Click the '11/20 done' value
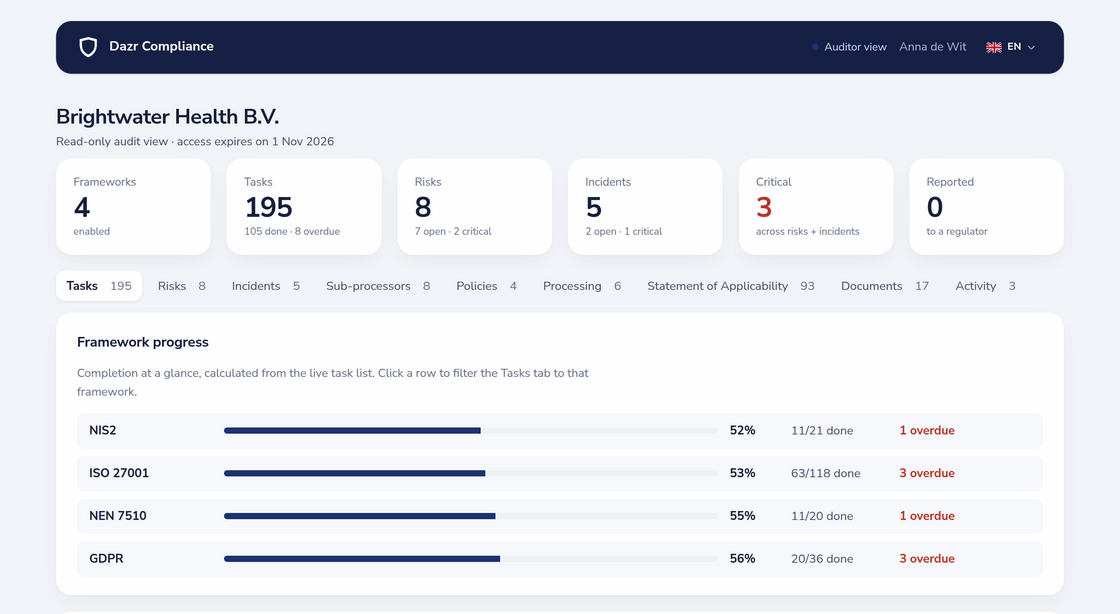Screen dimensions: 1120x614 point(822,516)
